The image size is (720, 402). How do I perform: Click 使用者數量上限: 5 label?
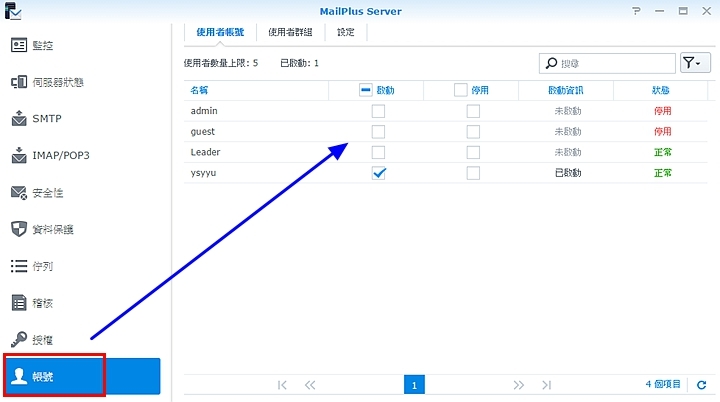pyautogui.click(x=221, y=63)
